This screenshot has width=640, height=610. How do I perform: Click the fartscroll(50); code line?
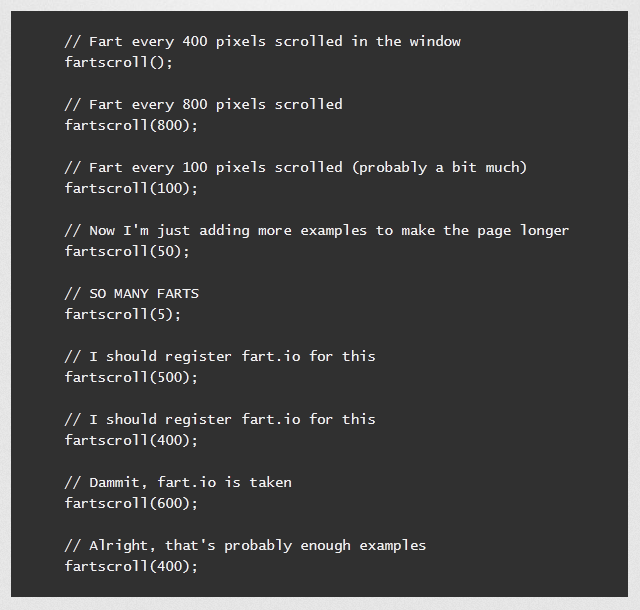(127, 251)
